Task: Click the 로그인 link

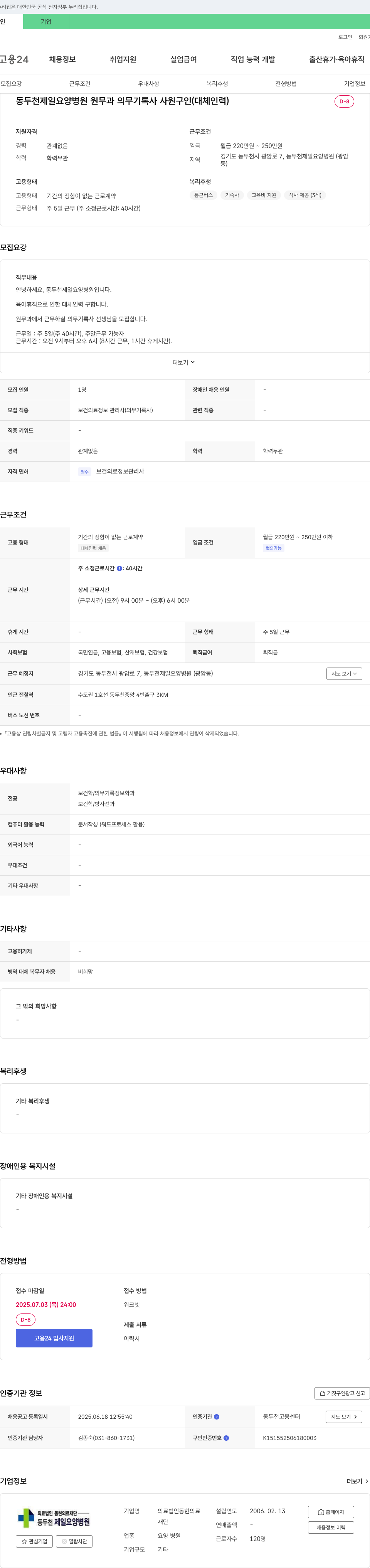Action: tap(345, 37)
